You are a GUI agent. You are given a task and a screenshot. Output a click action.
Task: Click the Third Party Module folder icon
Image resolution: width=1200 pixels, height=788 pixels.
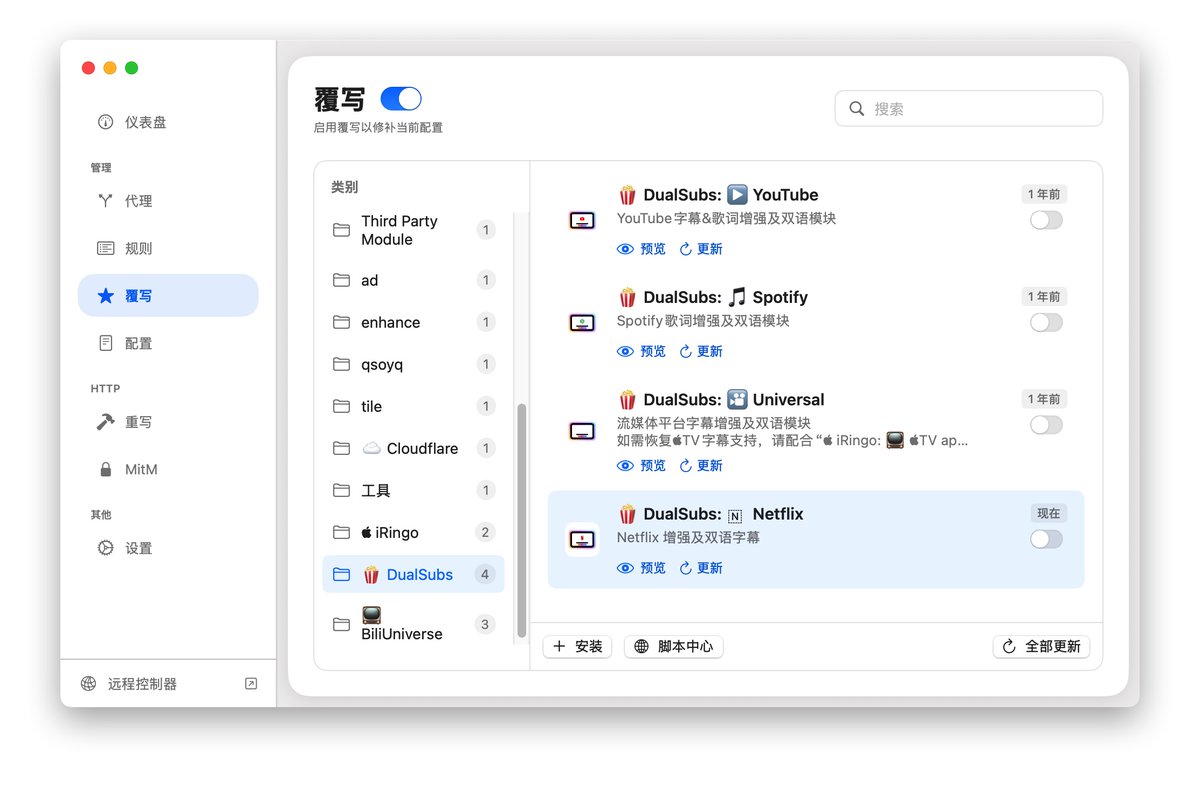tap(341, 230)
